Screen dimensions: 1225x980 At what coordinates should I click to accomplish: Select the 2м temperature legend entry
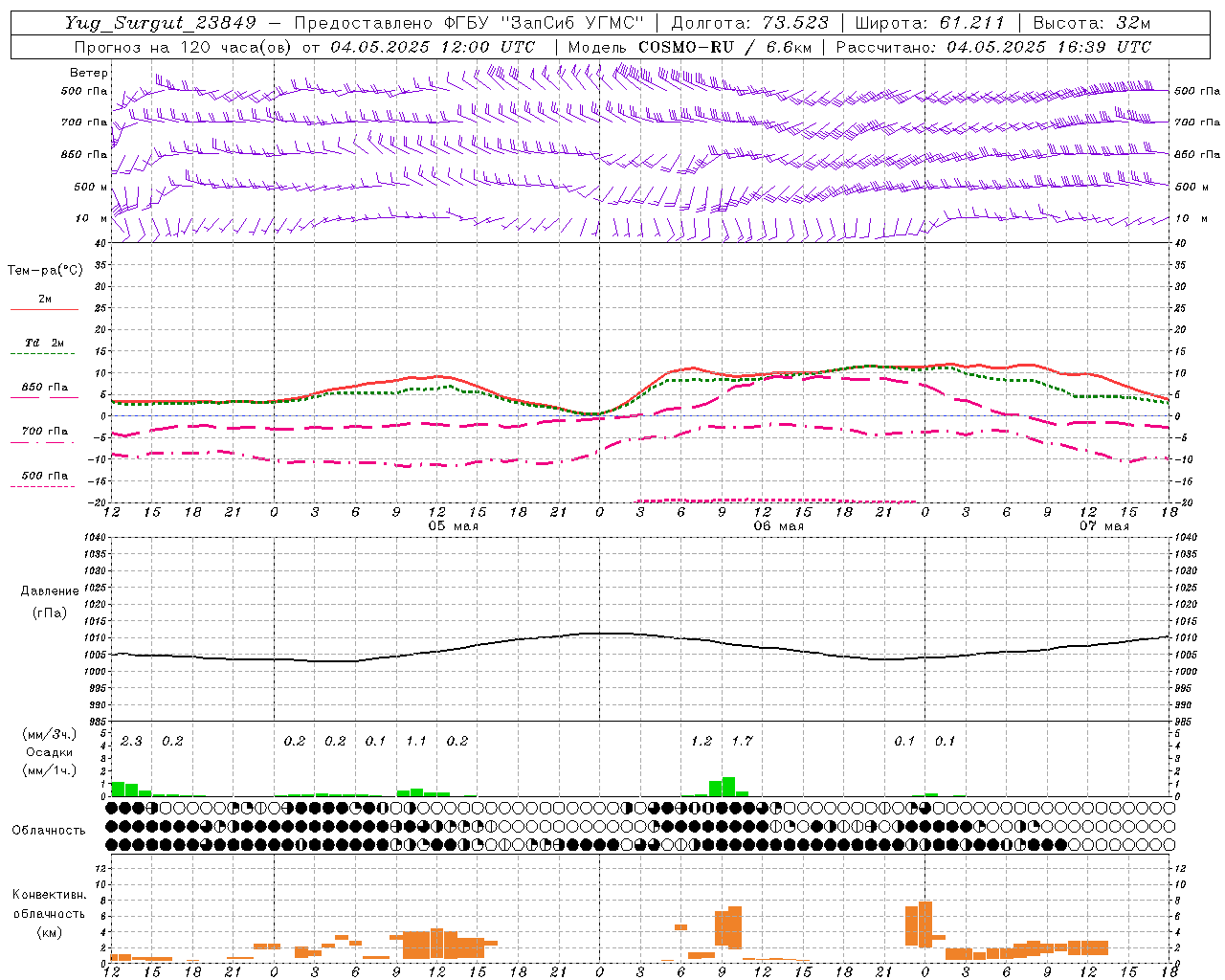pyautogui.click(x=45, y=299)
